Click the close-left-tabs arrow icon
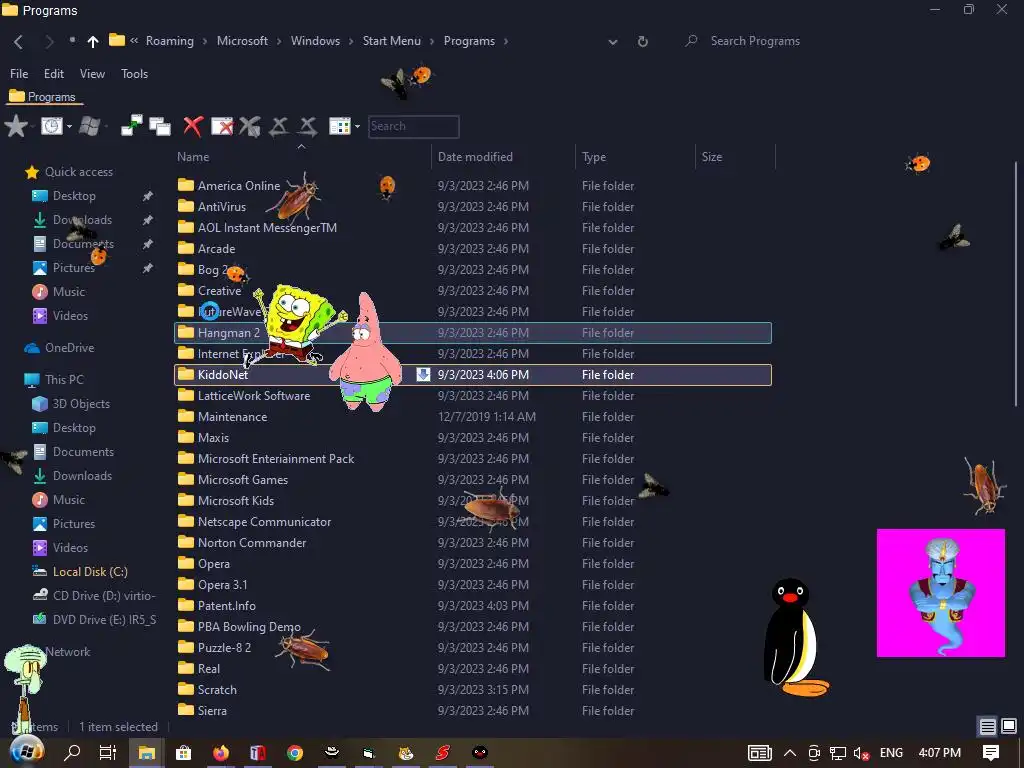The width and height of the screenshot is (1024, 768). [279, 126]
